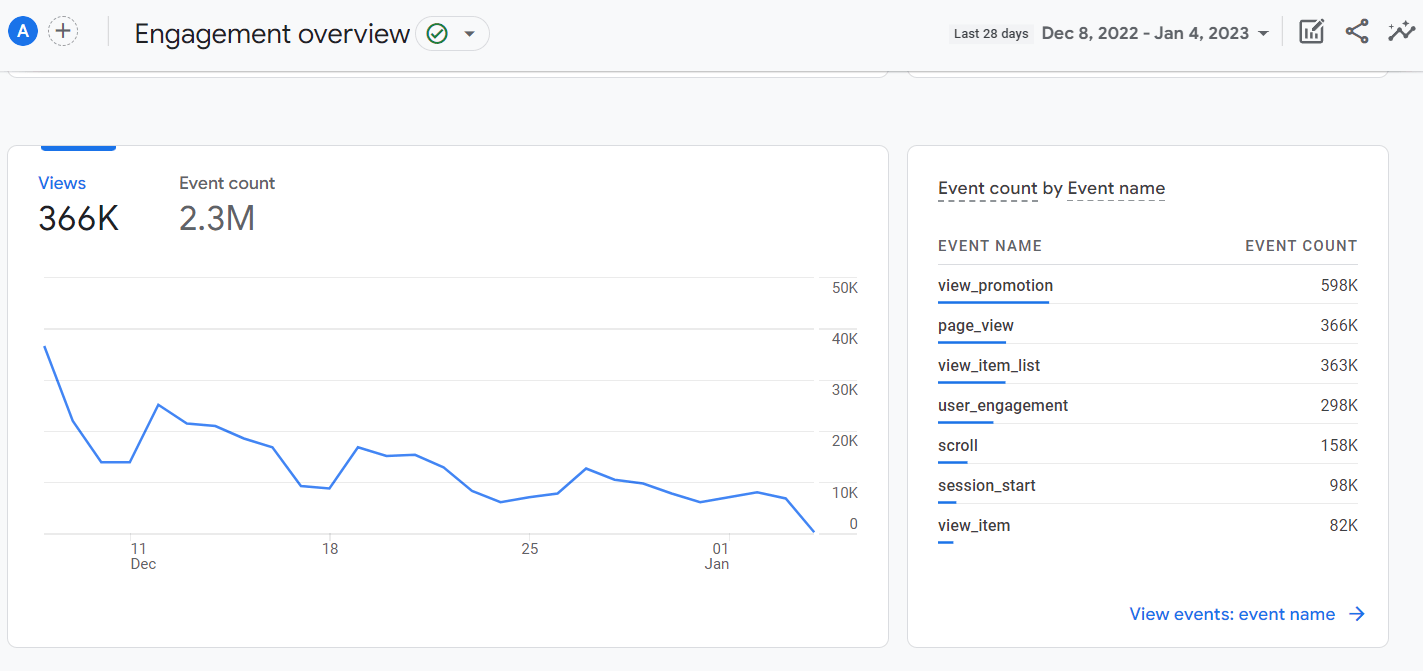Switch to the Views metric tab

point(62,183)
